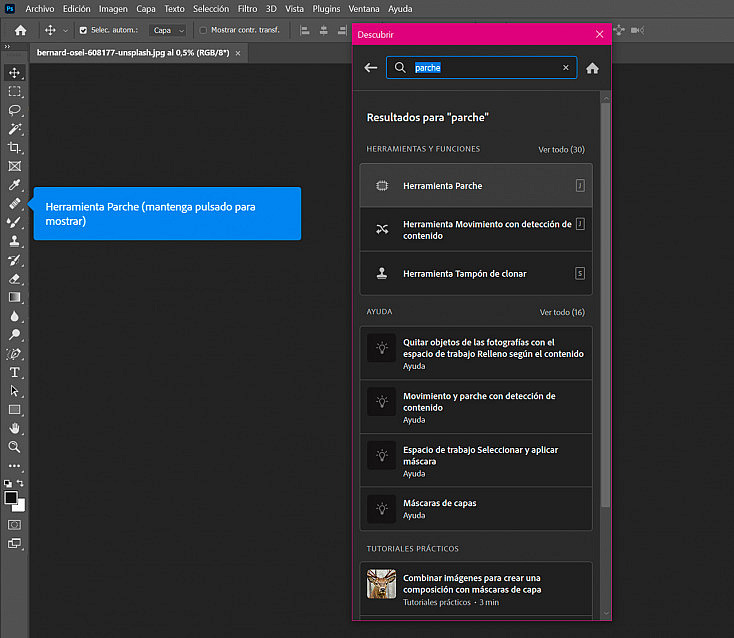Select the Dodge tool
The height and width of the screenshot is (638, 734).
point(15,335)
